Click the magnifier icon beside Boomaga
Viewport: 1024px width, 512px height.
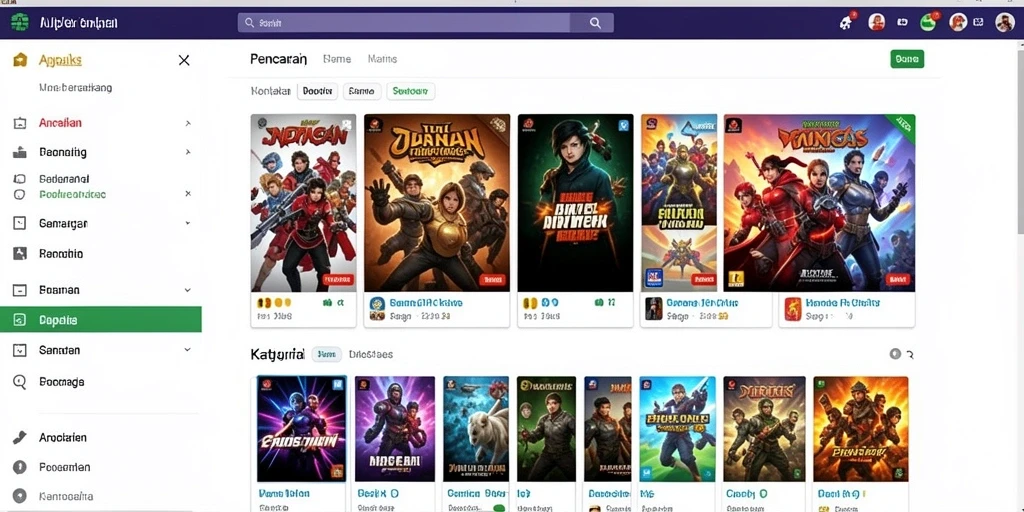[x=20, y=382]
